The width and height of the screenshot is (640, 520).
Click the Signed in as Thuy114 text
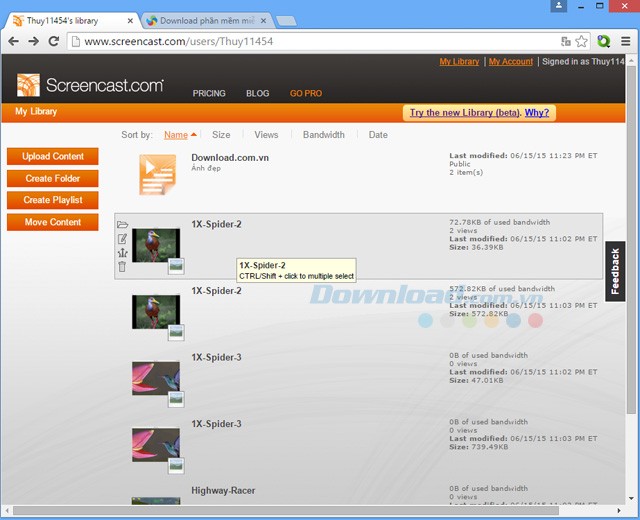click(583, 62)
